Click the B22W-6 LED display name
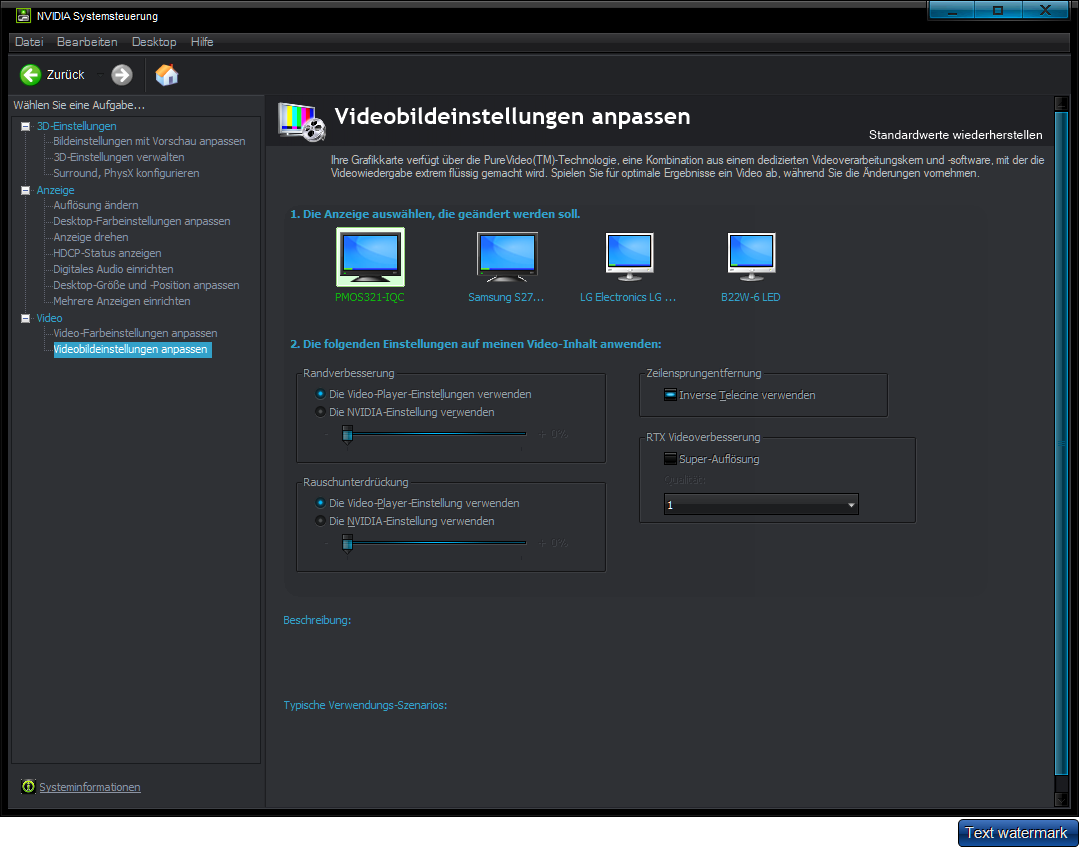 pos(751,297)
